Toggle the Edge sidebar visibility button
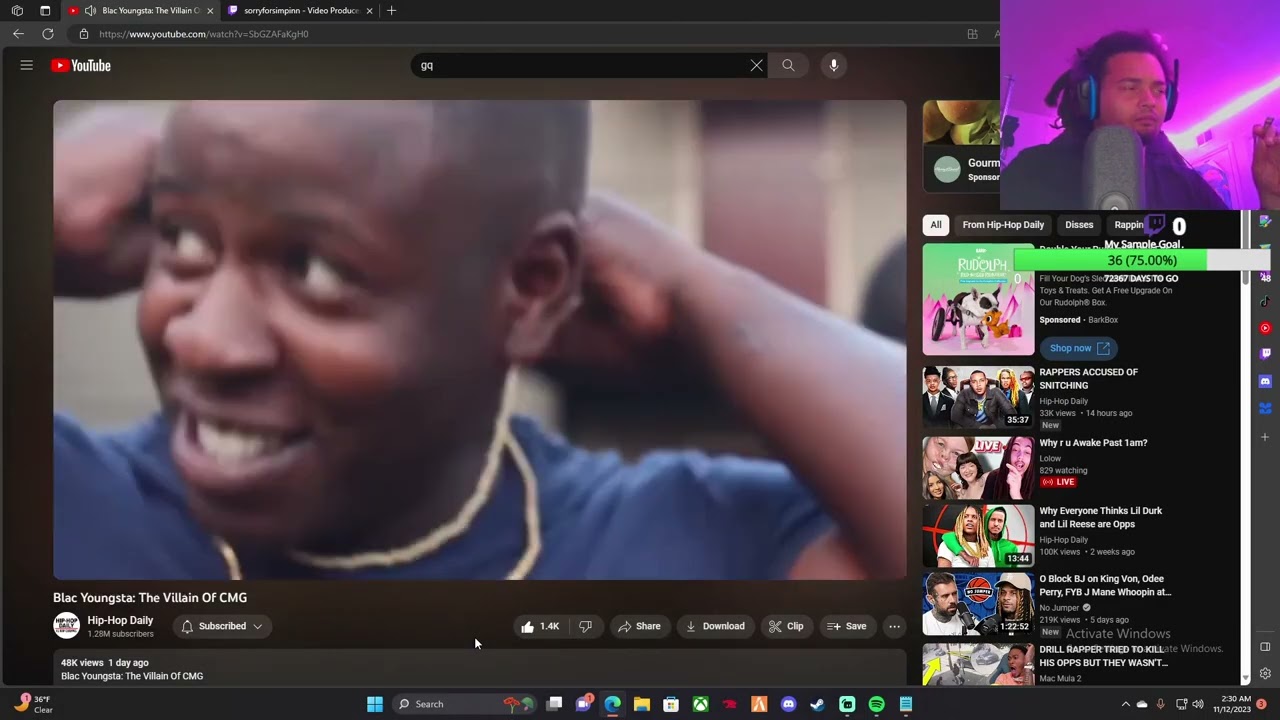Viewport: 1280px width, 720px height. click(1265, 647)
